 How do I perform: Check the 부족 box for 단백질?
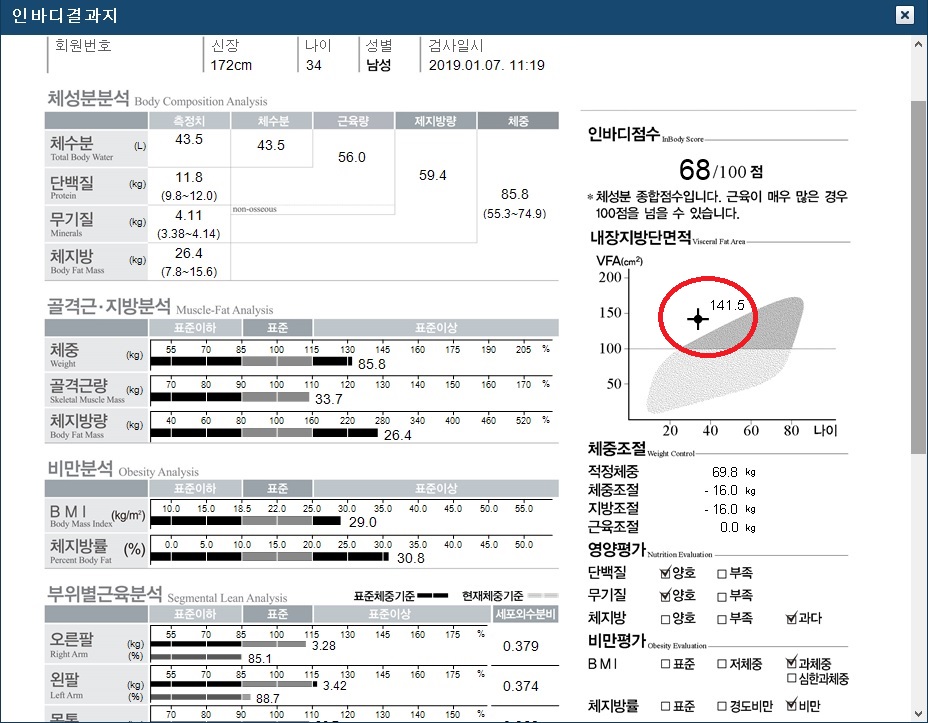tap(722, 574)
